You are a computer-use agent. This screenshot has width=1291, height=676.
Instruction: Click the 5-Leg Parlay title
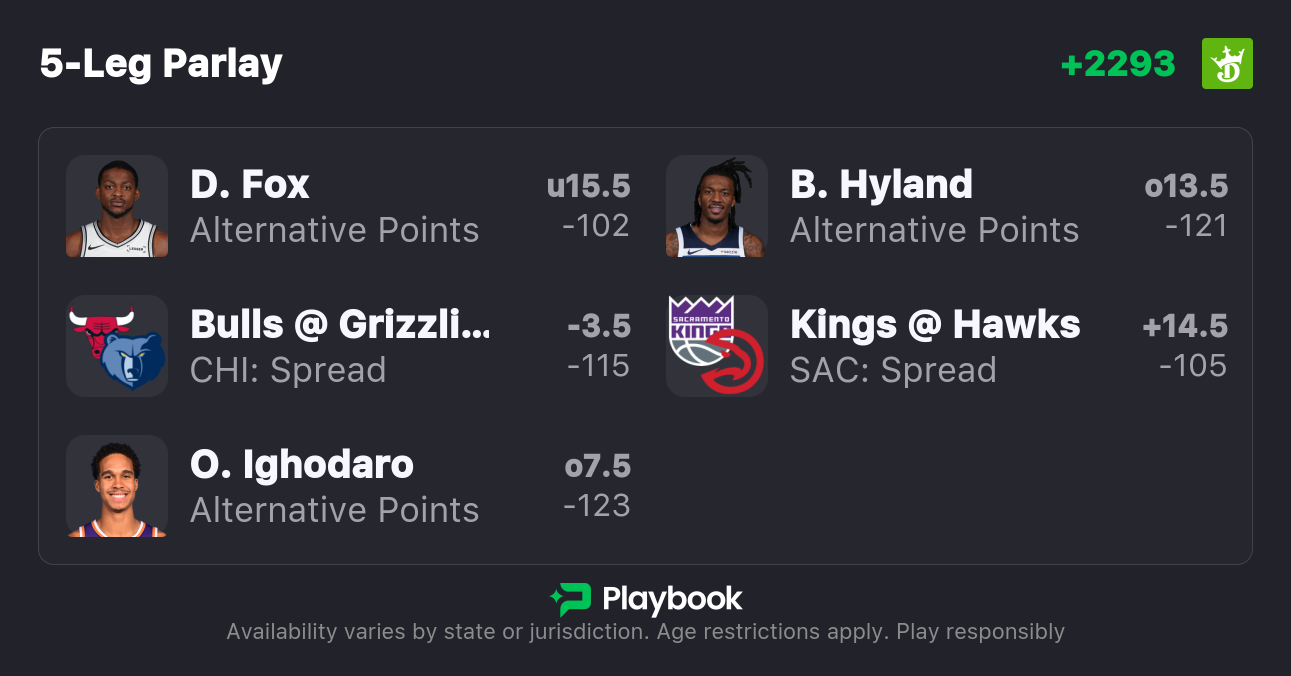[x=161, y=64]
